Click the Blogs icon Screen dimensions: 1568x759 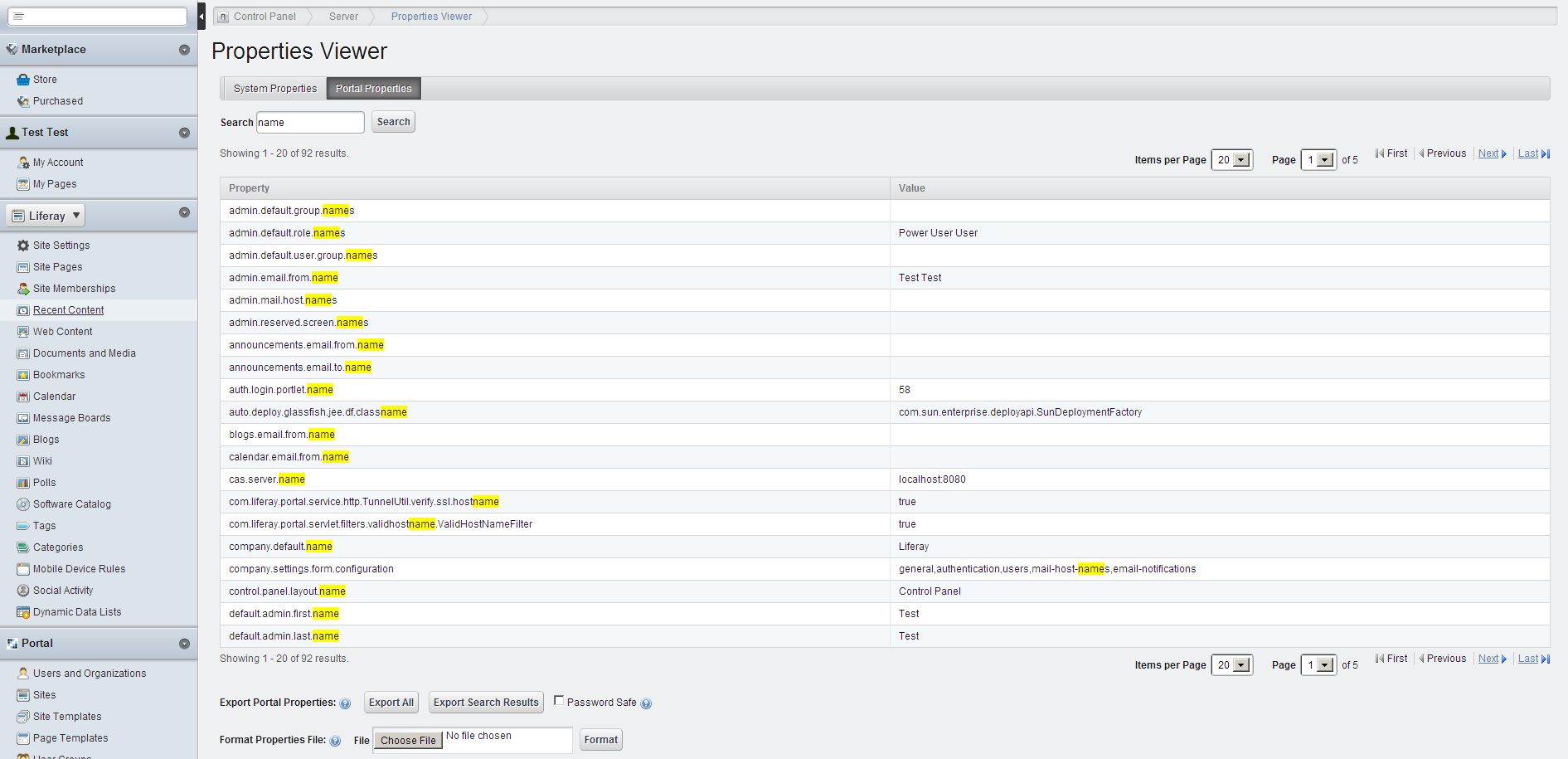[23, 440]
